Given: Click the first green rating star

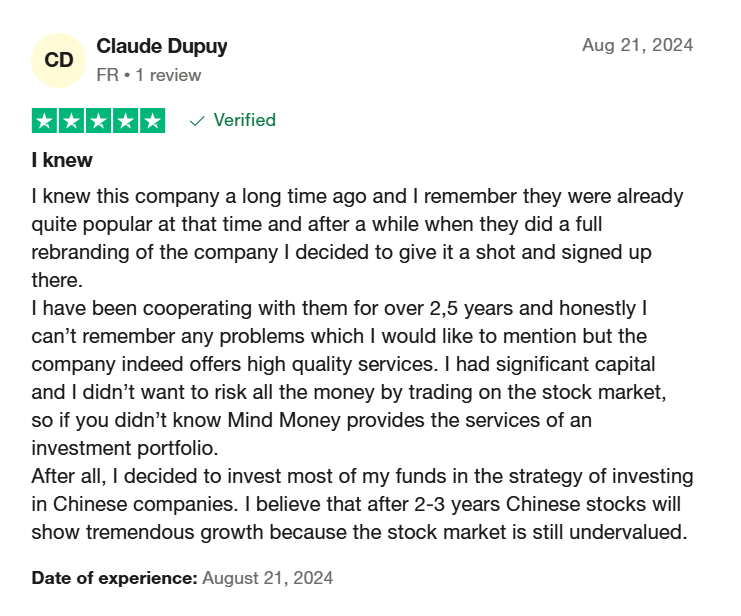Looking at the screenshot, I should tap(44, 121).
